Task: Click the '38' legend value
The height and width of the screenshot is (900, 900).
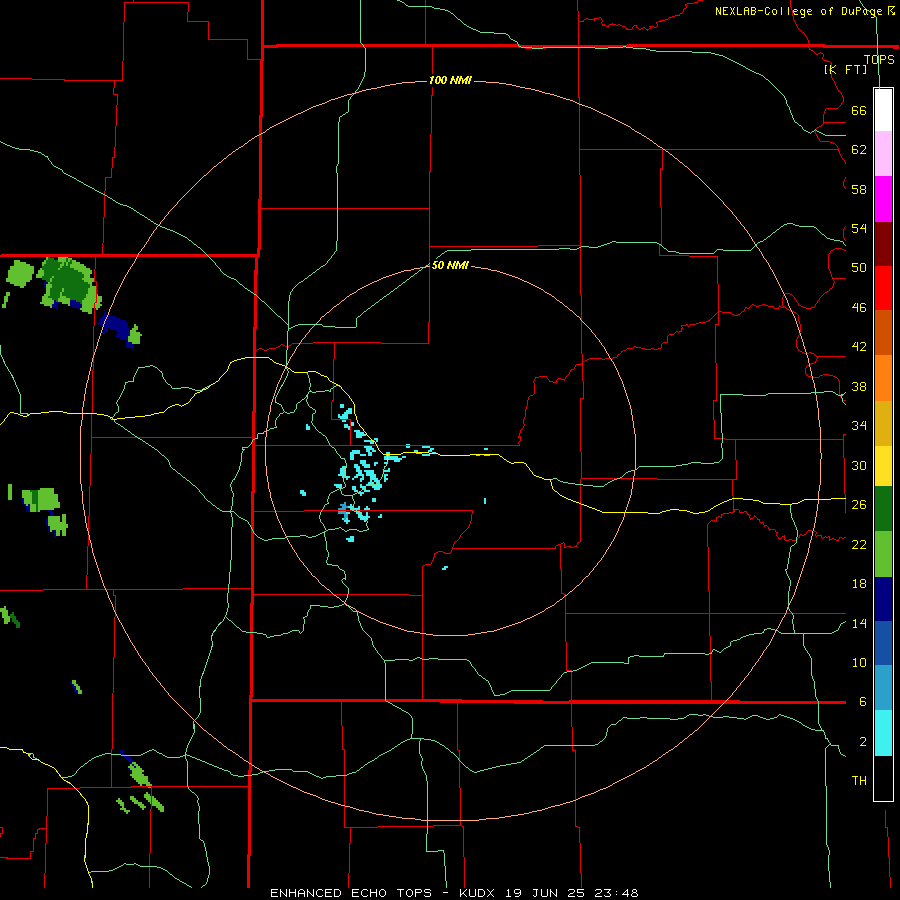Action: pyautogui.click(x=859, y=386)
